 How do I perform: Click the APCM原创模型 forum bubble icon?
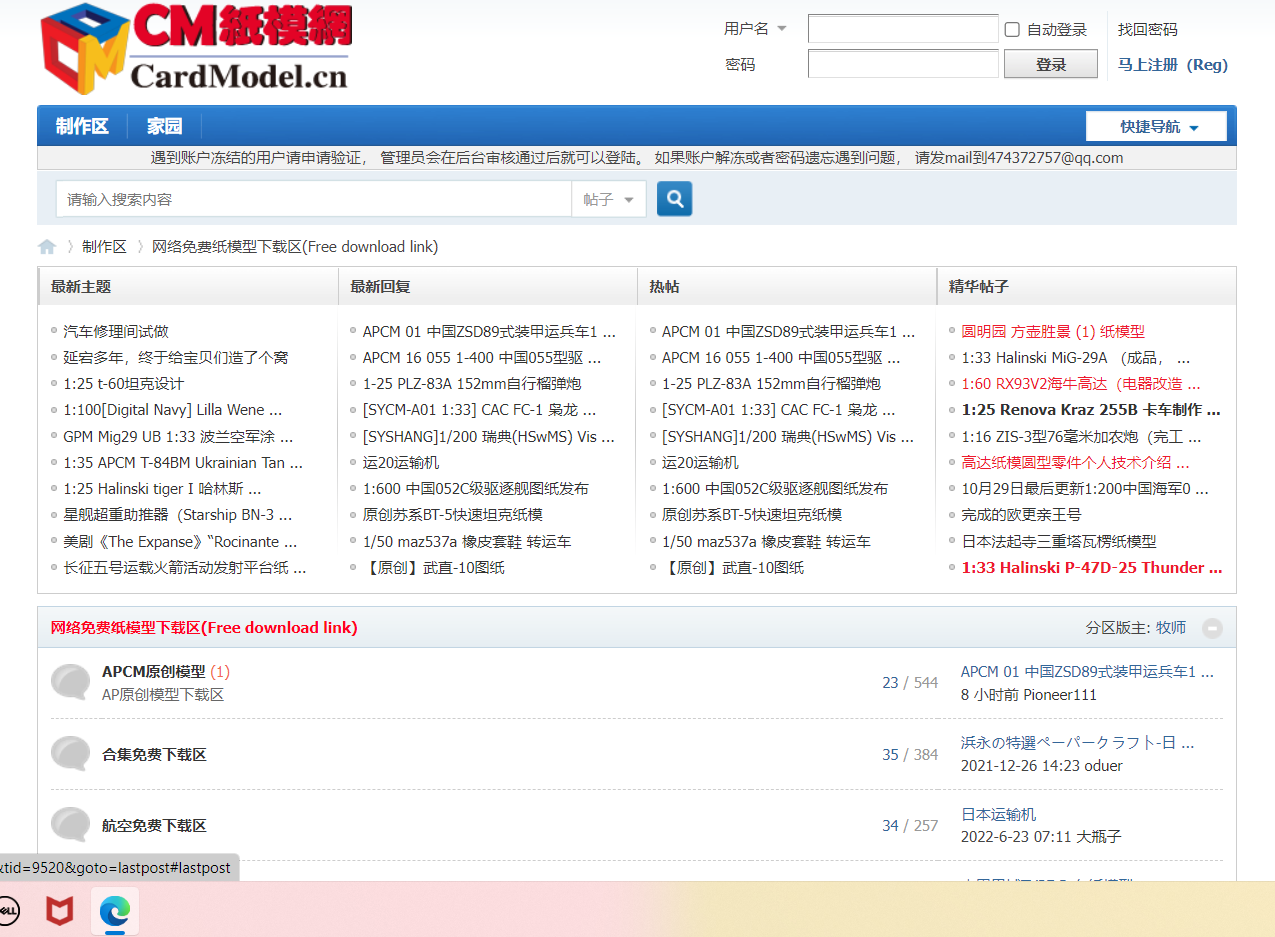coord(70,682)
